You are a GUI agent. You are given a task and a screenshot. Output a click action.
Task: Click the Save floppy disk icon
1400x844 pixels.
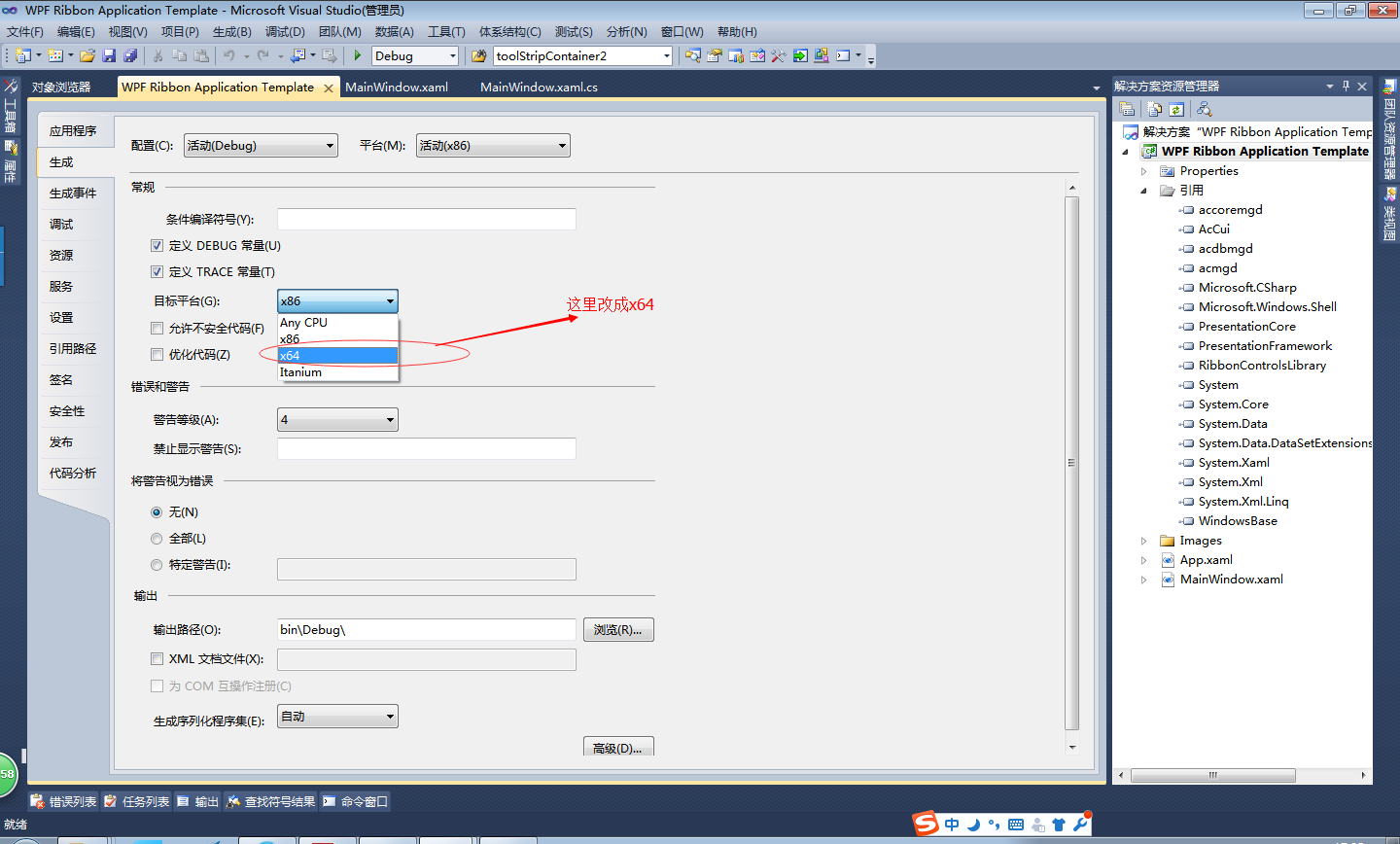(x=109, y=55)
